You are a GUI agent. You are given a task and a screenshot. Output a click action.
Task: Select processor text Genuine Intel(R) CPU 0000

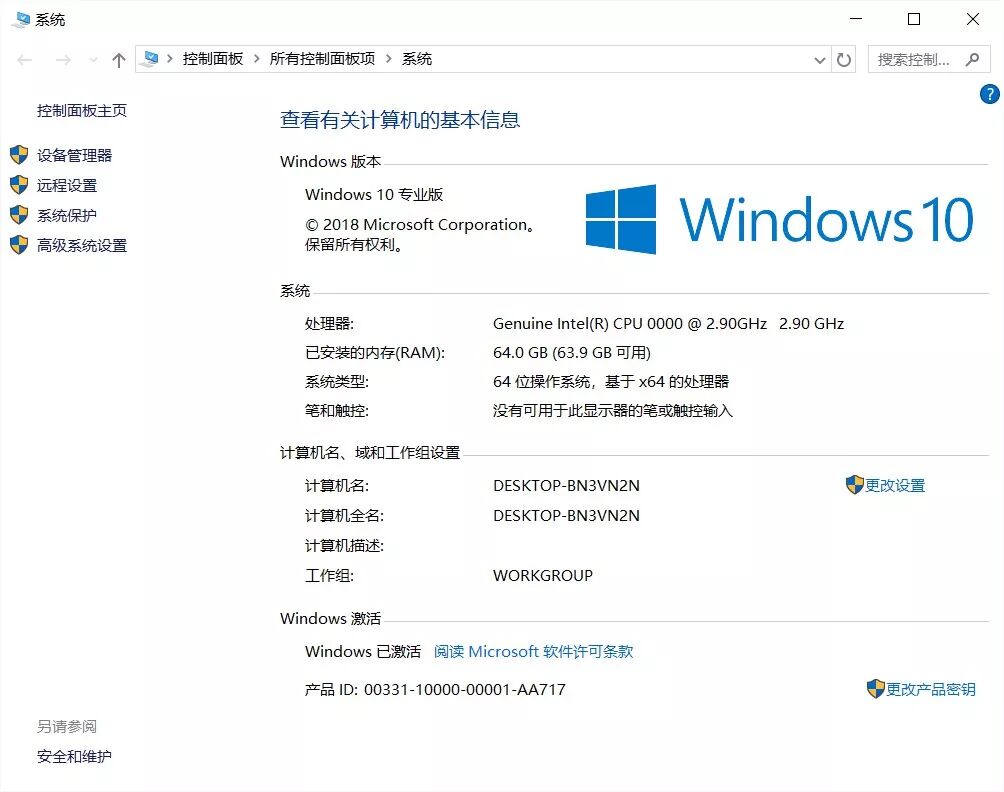[588, 324]
